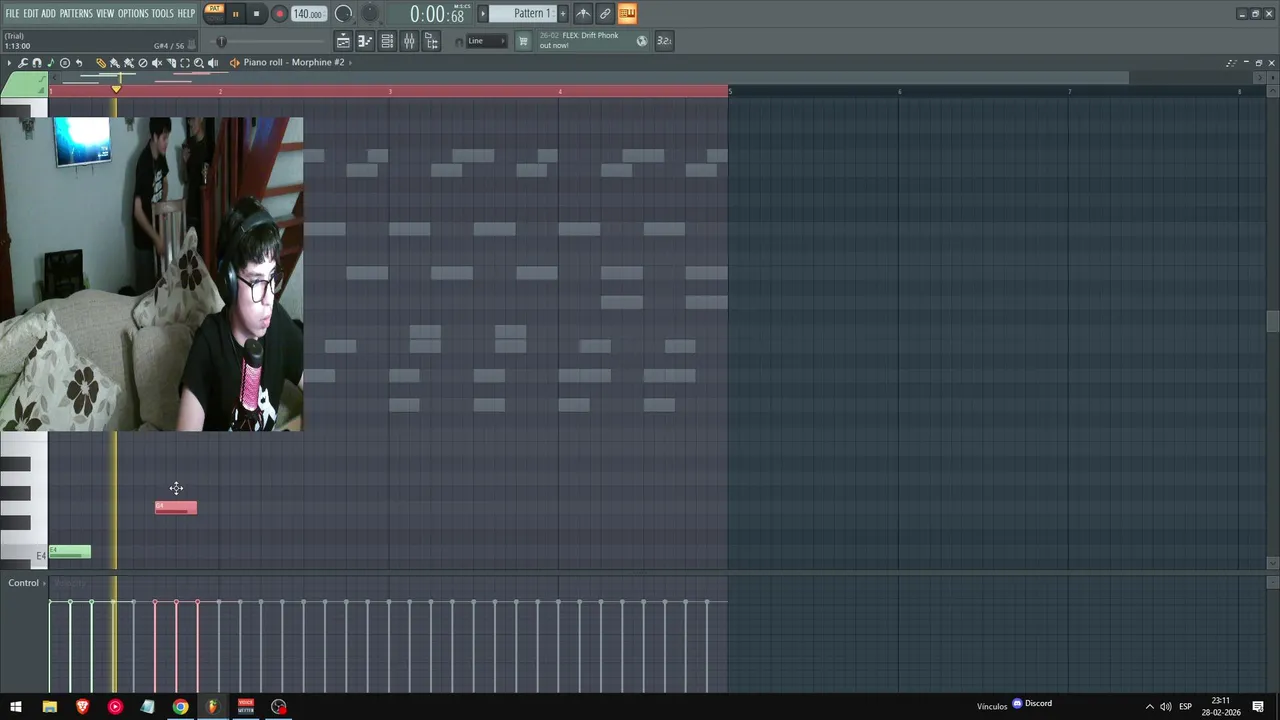Select the Draw pencil tool
Screen dimensions: 1280x720
101,63
